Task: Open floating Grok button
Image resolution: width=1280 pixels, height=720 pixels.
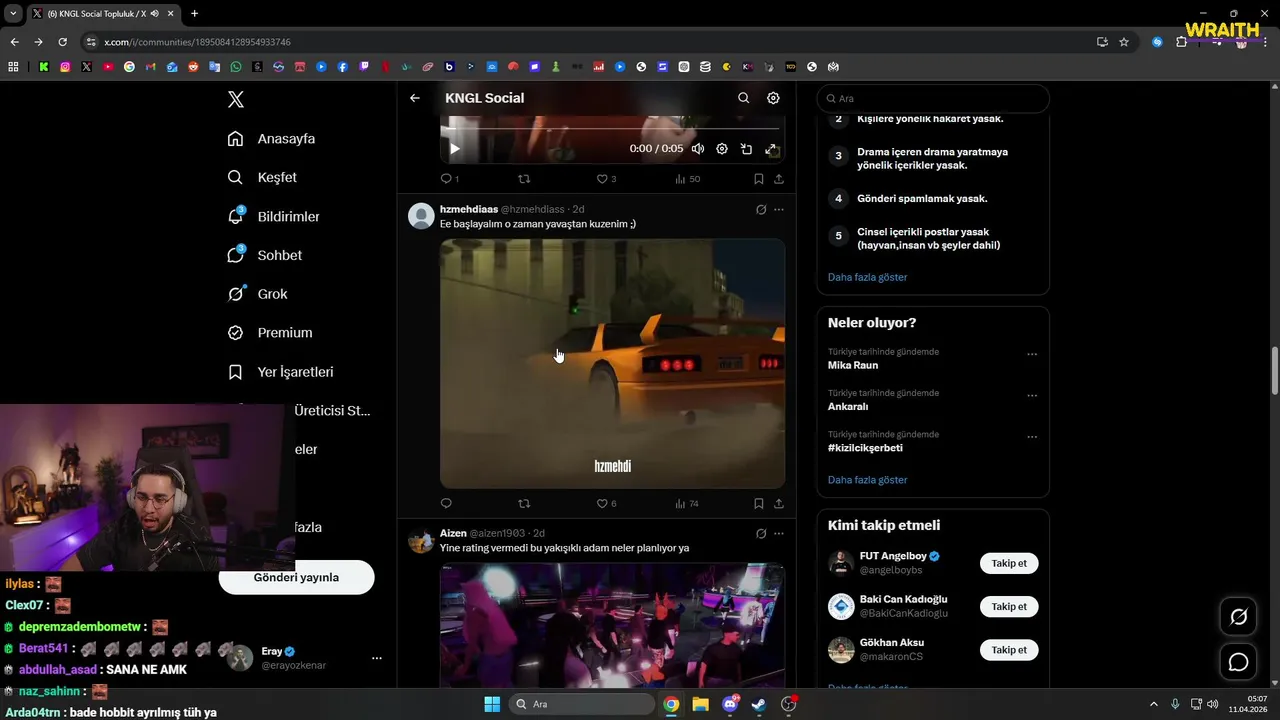Action: (x=1239, y=617)
